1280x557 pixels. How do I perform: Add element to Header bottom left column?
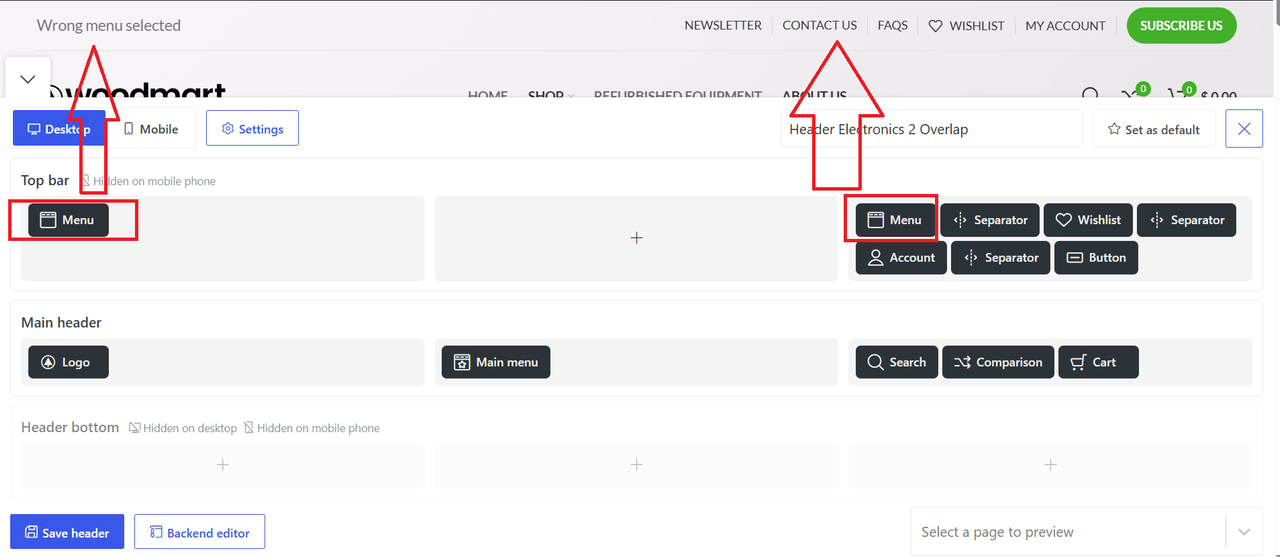pyautogui.click(x=223, y=465)
